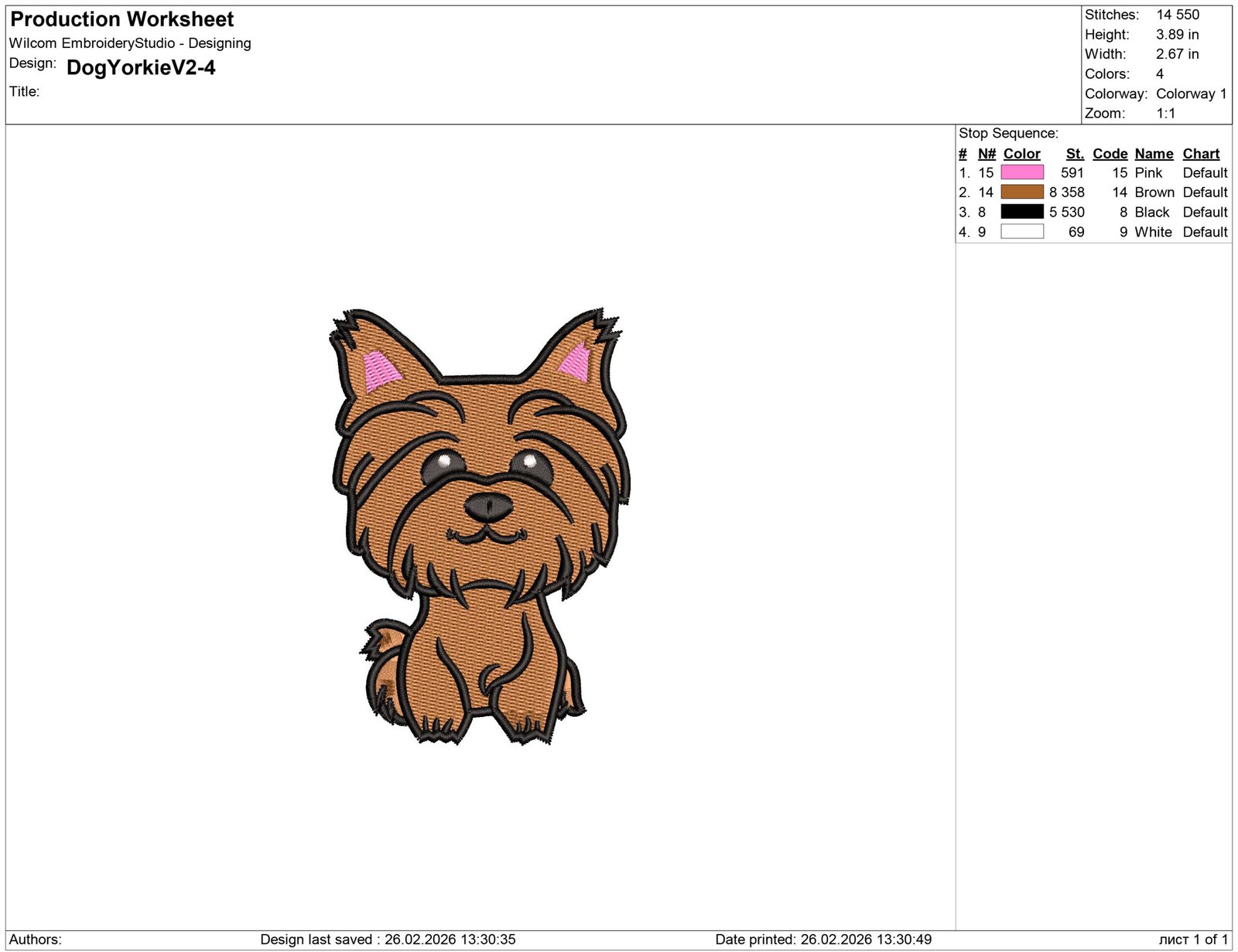Click the Zoom 1:1 setting
1238x952 pixels.
click(1165, 113)
